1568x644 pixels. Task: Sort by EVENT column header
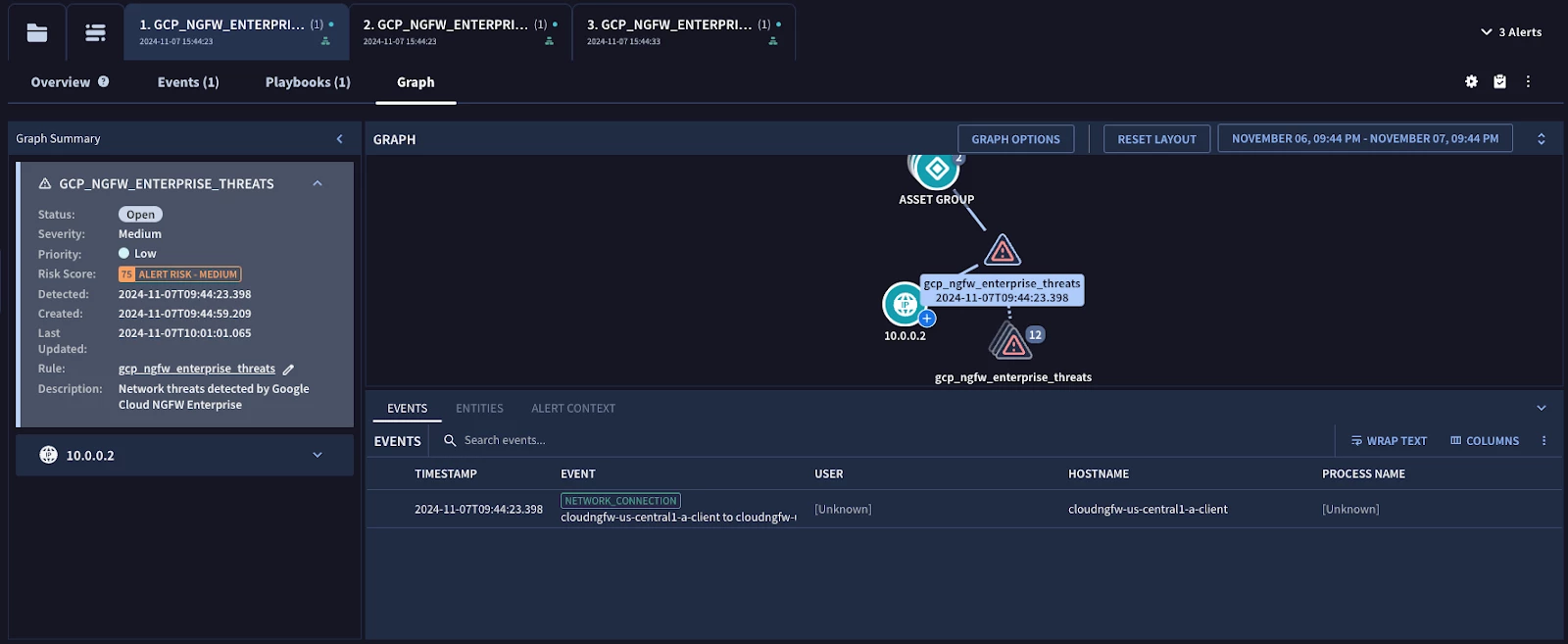578,474
